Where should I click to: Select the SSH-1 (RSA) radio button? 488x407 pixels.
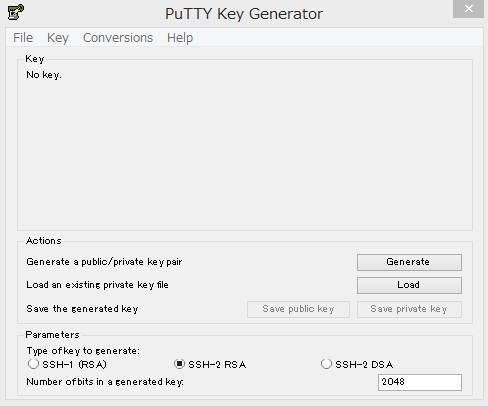coord(33,364)
